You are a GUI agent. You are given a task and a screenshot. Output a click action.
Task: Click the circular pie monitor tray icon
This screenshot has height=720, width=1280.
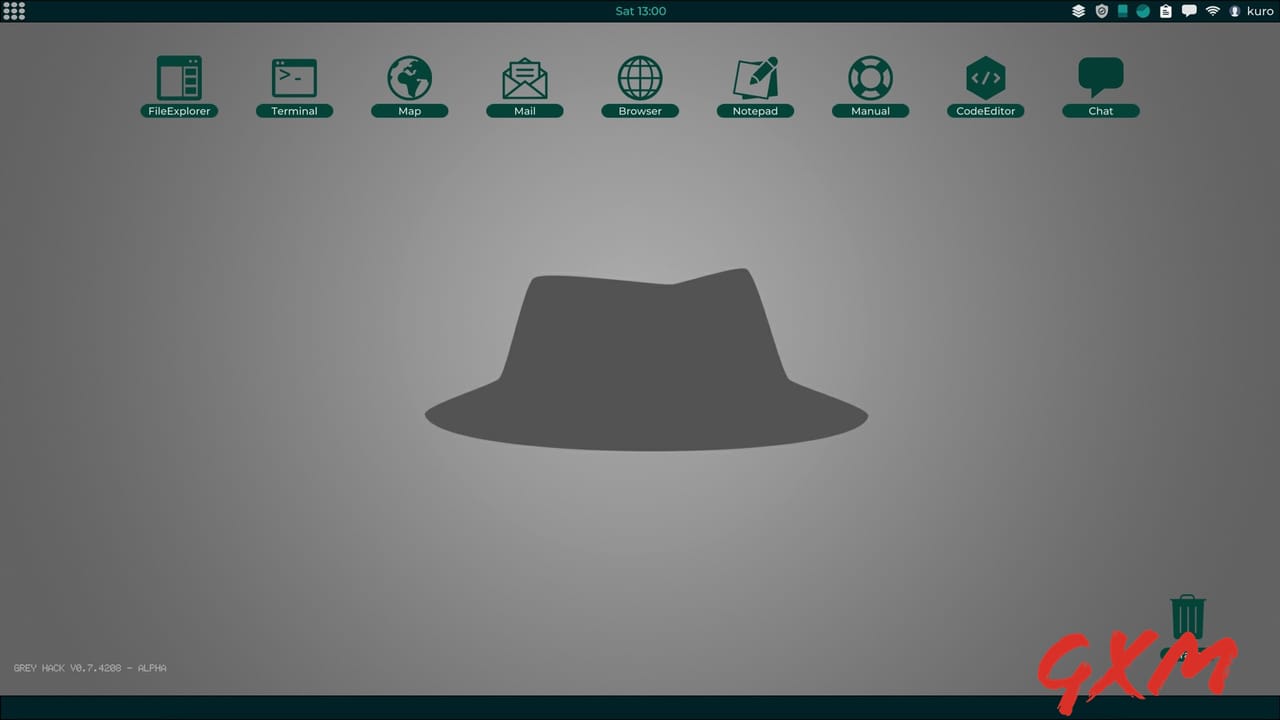coord(1142,11)
